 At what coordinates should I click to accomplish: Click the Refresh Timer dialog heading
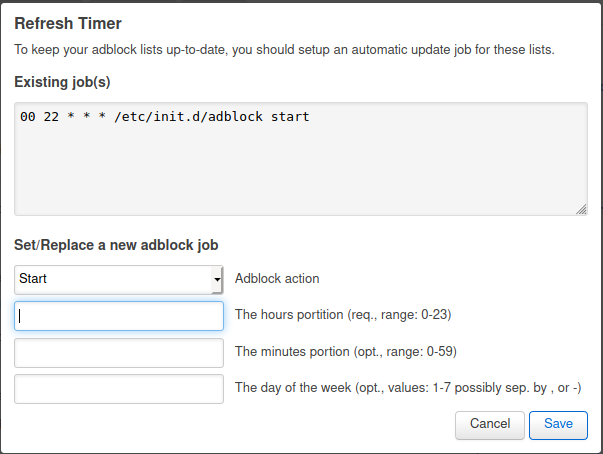coord(68,23)
